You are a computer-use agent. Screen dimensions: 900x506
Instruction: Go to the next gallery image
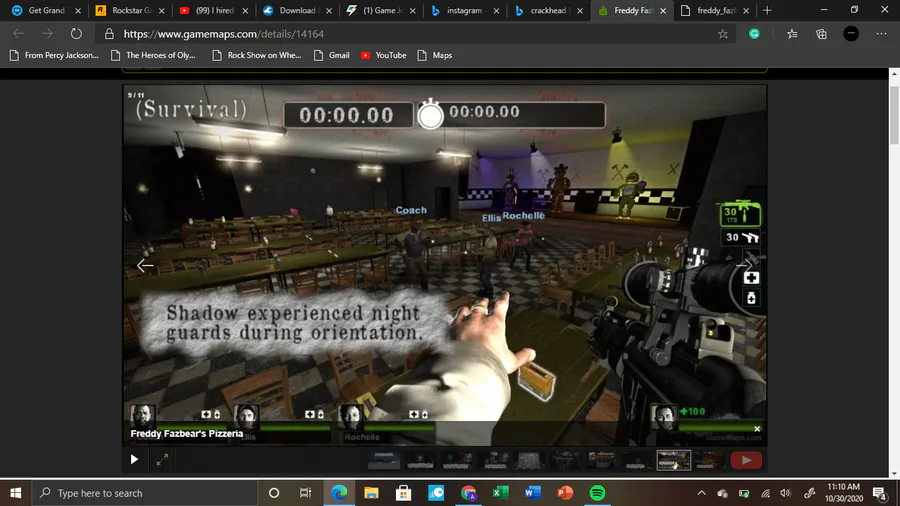(x=744, y=265)
